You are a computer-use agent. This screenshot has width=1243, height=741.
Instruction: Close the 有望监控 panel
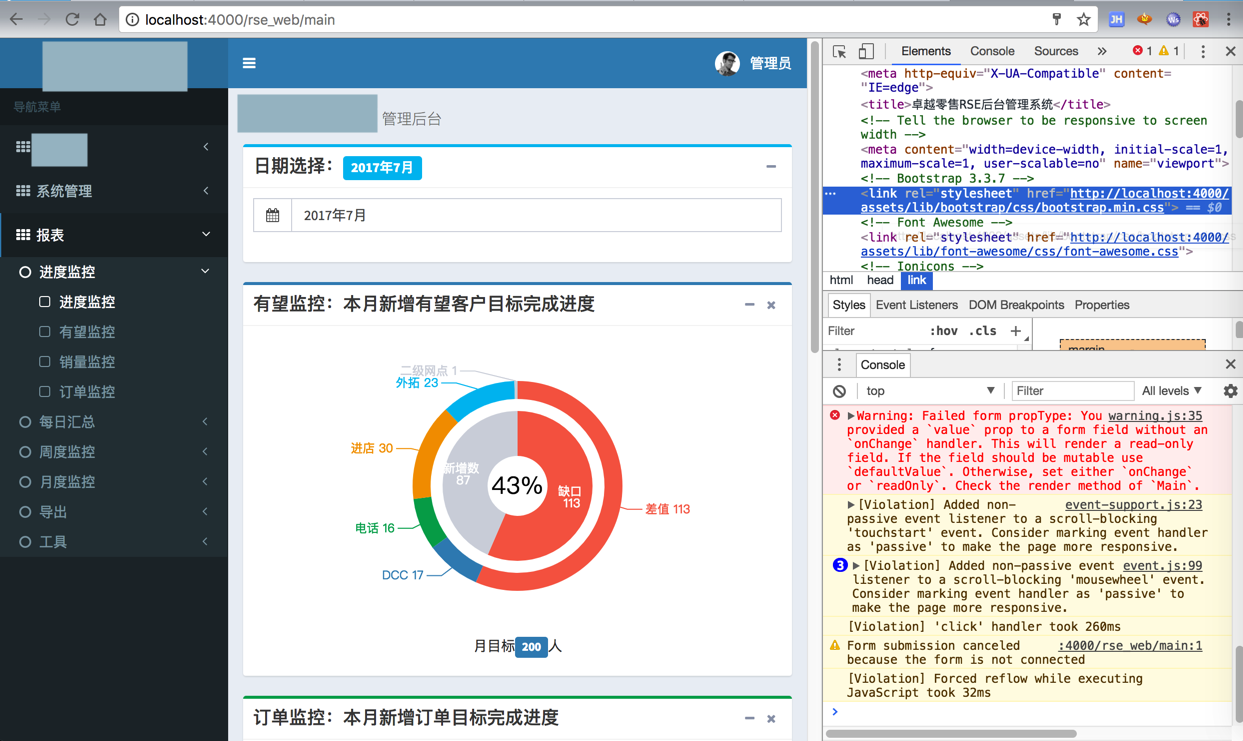click(x=771, y=305)
